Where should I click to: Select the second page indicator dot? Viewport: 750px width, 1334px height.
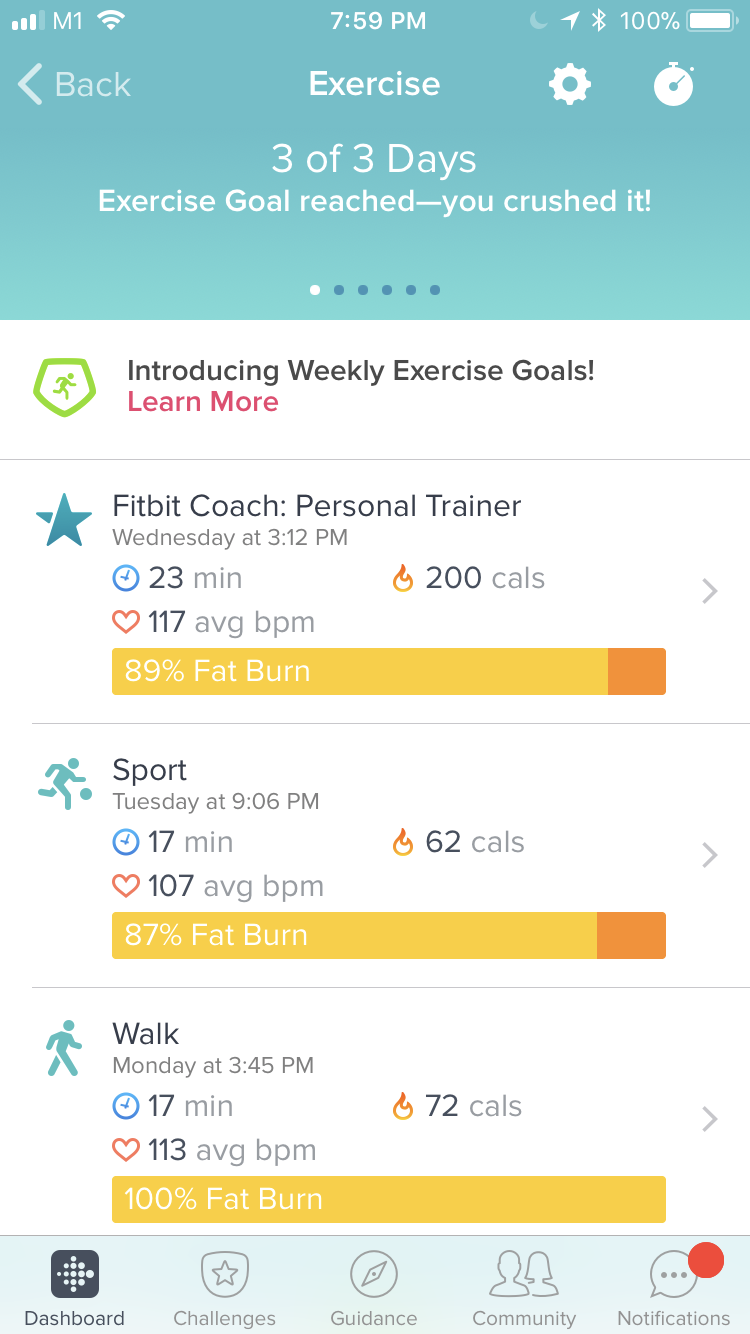point(339,290)
